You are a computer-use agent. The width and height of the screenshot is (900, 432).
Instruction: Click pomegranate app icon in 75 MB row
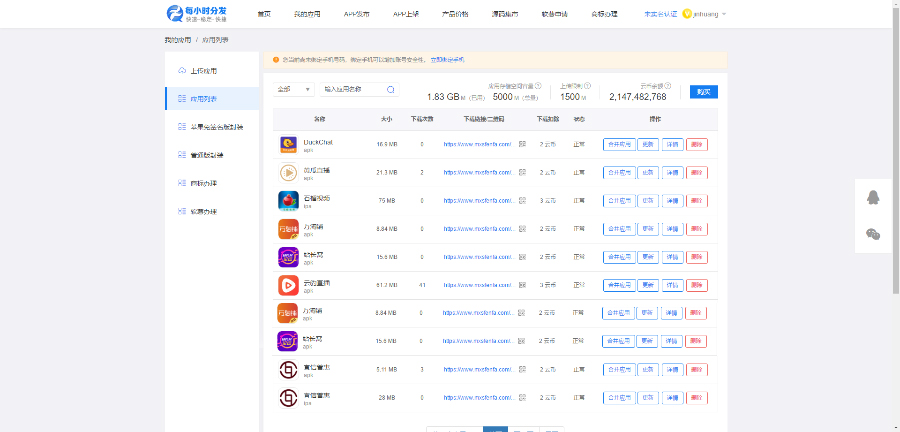pos(288,200)
